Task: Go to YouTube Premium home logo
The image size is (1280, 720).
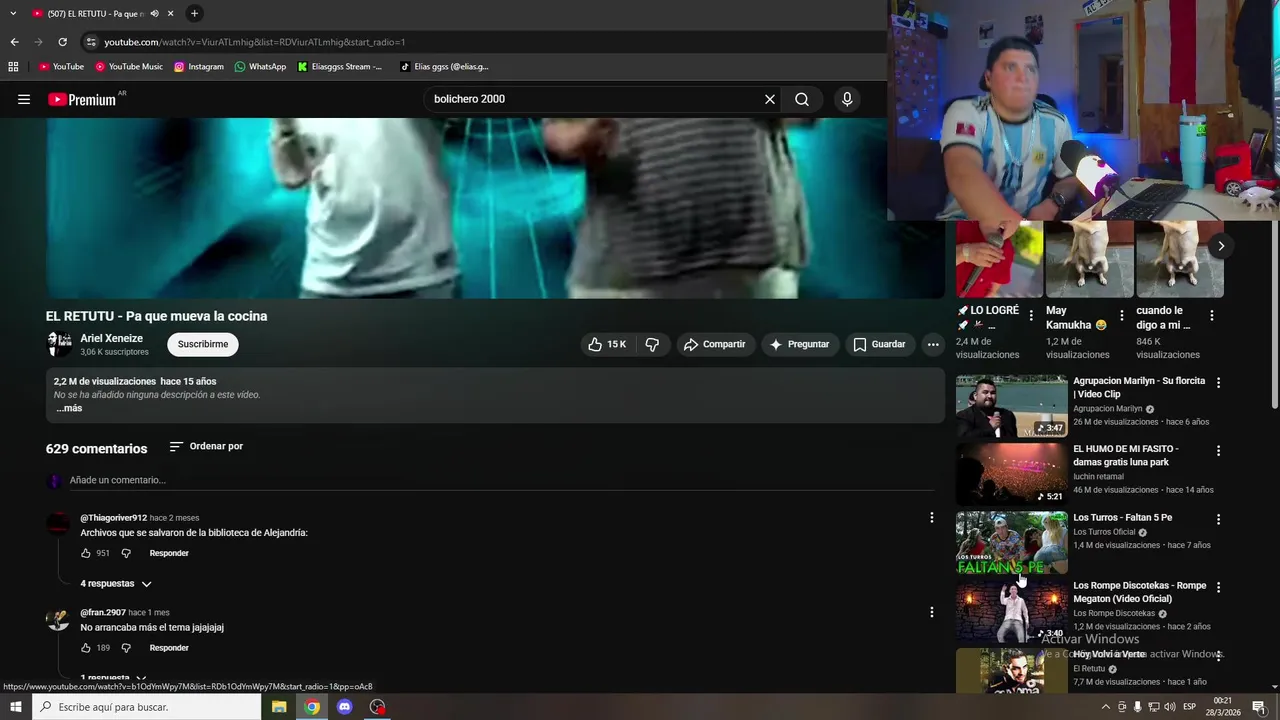Action: (x=82, y=99)
